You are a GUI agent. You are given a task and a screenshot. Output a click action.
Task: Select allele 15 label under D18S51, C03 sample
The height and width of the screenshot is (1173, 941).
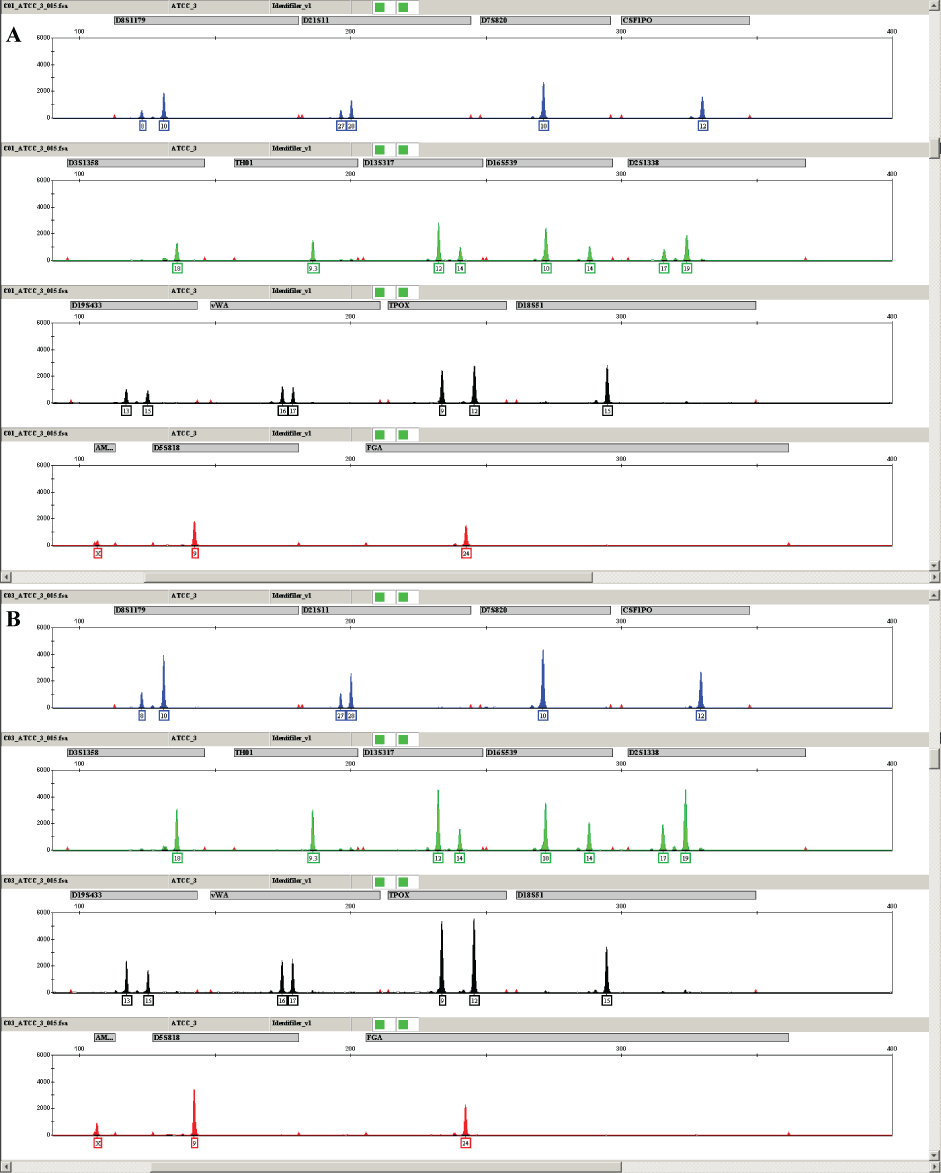point(607,1001)
